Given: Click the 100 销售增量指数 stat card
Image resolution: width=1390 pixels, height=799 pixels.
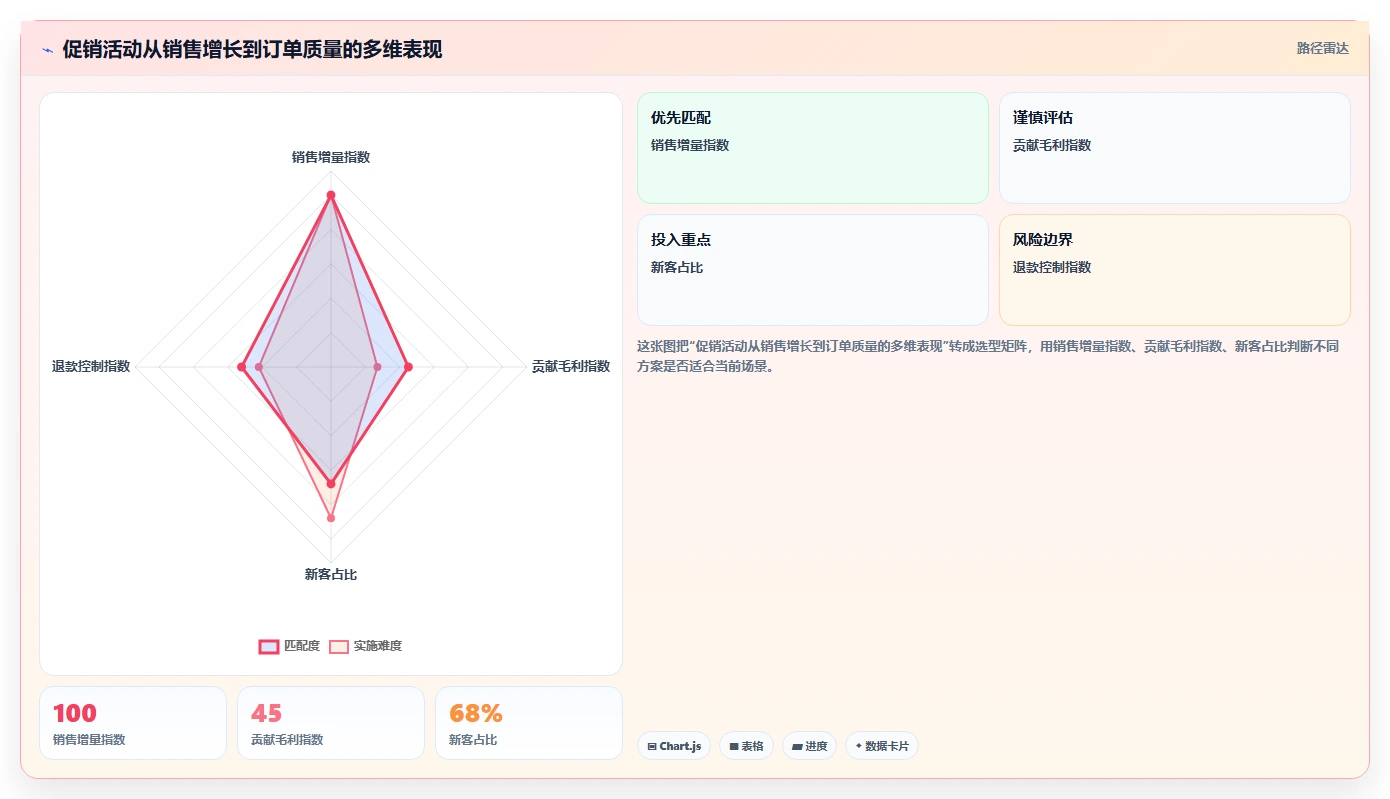Looking at the screenshot, I should click(133, 723).
